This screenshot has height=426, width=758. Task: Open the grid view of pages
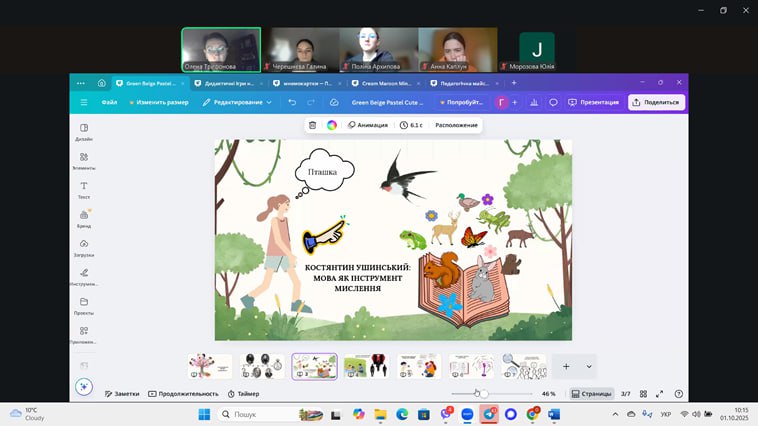point(643,394)
